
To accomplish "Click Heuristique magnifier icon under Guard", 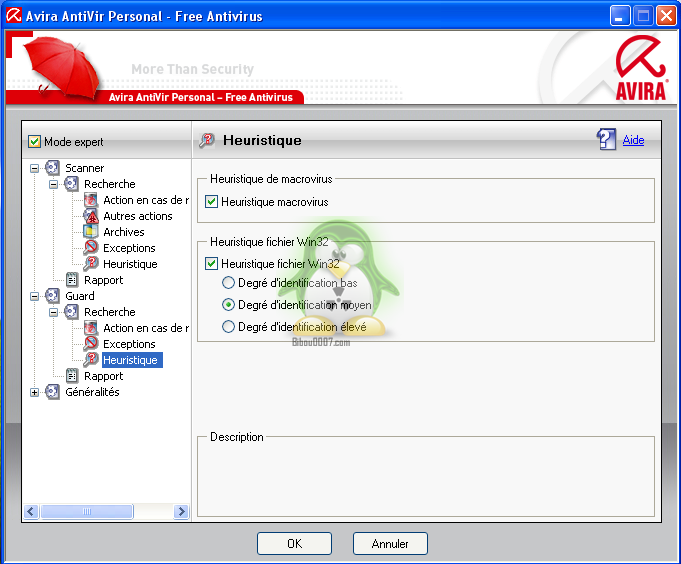I will 90,360.
